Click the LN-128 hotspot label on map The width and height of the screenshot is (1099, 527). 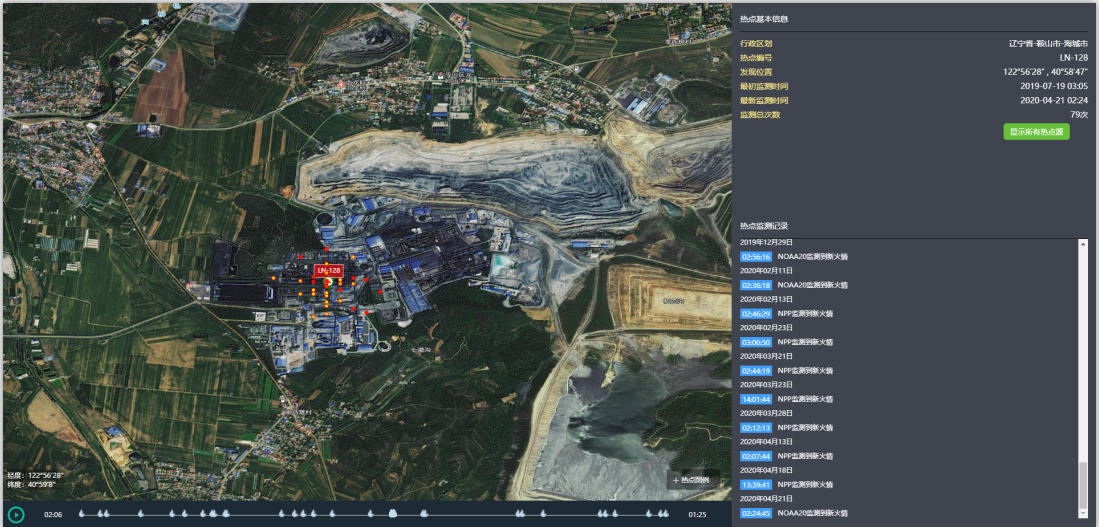pyautogui.click(x=329, y=271)
